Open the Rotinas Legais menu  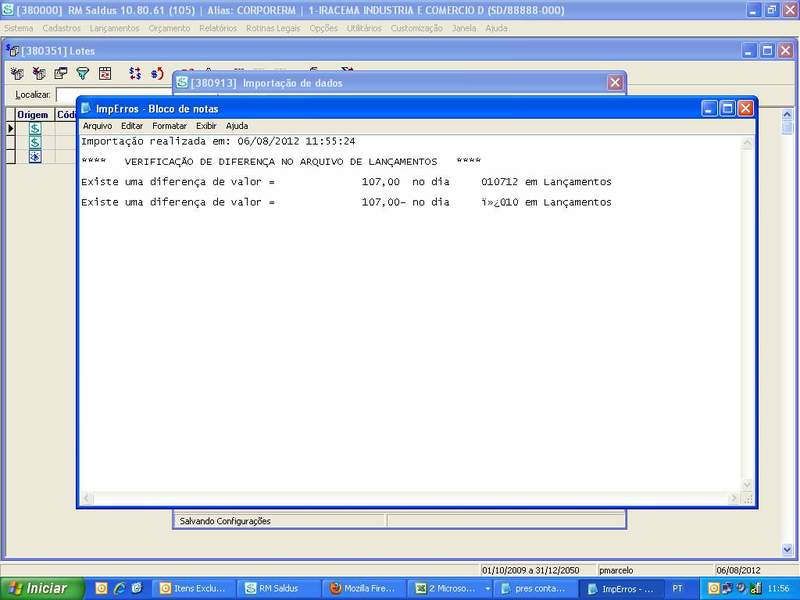[x=273, y=29]
